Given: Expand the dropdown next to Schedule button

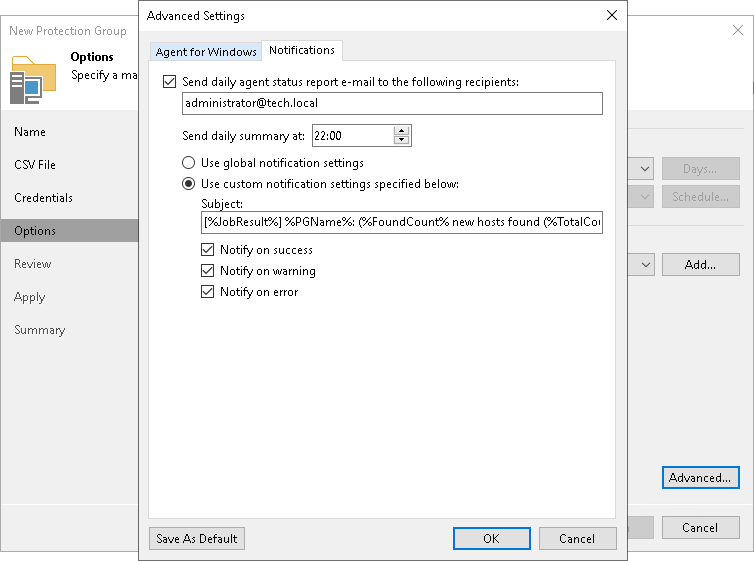Looking at the screenshot, I should (644, 197).
